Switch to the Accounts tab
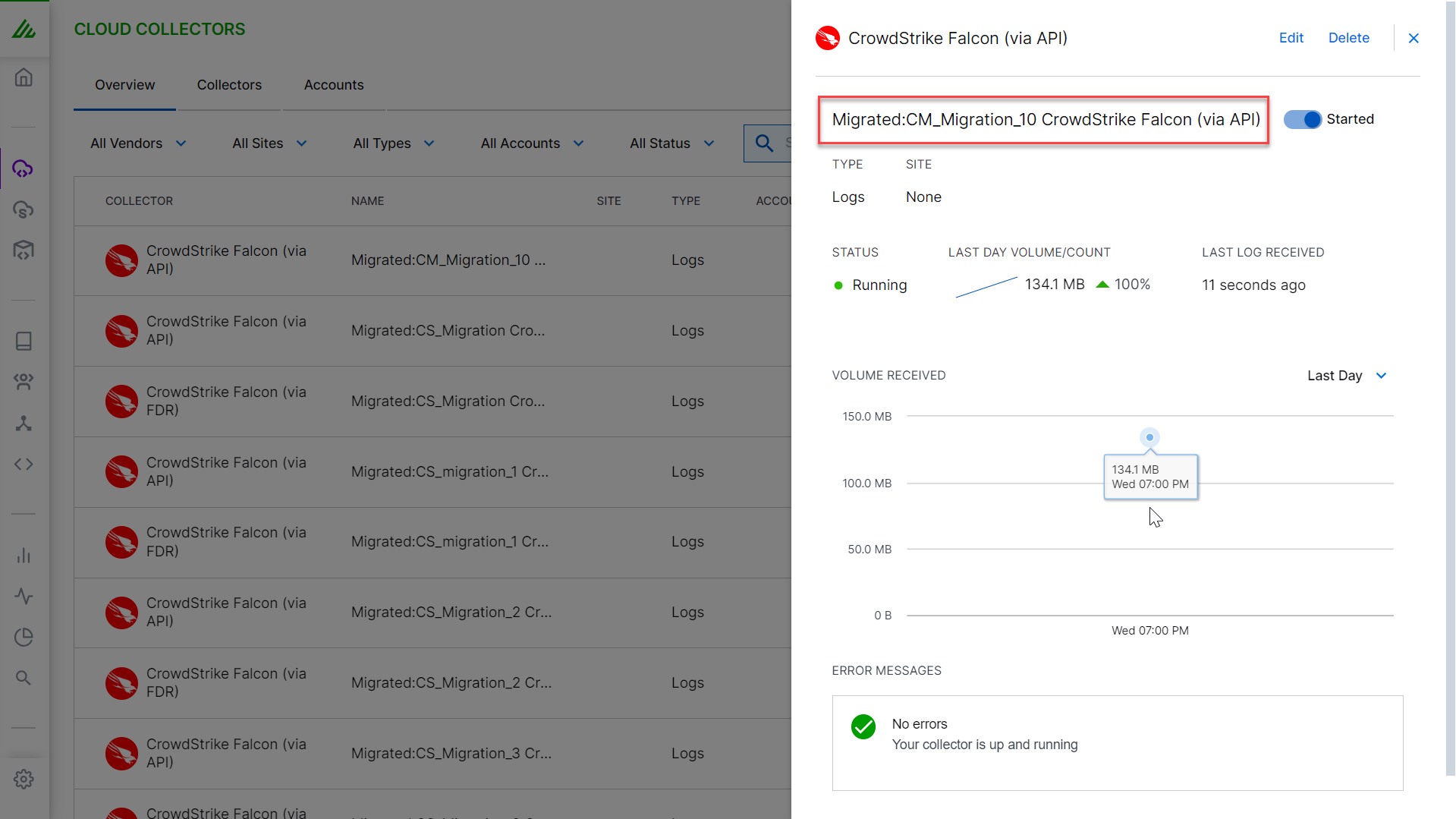Screen dimensions: 1456x819 click(334, 85)
